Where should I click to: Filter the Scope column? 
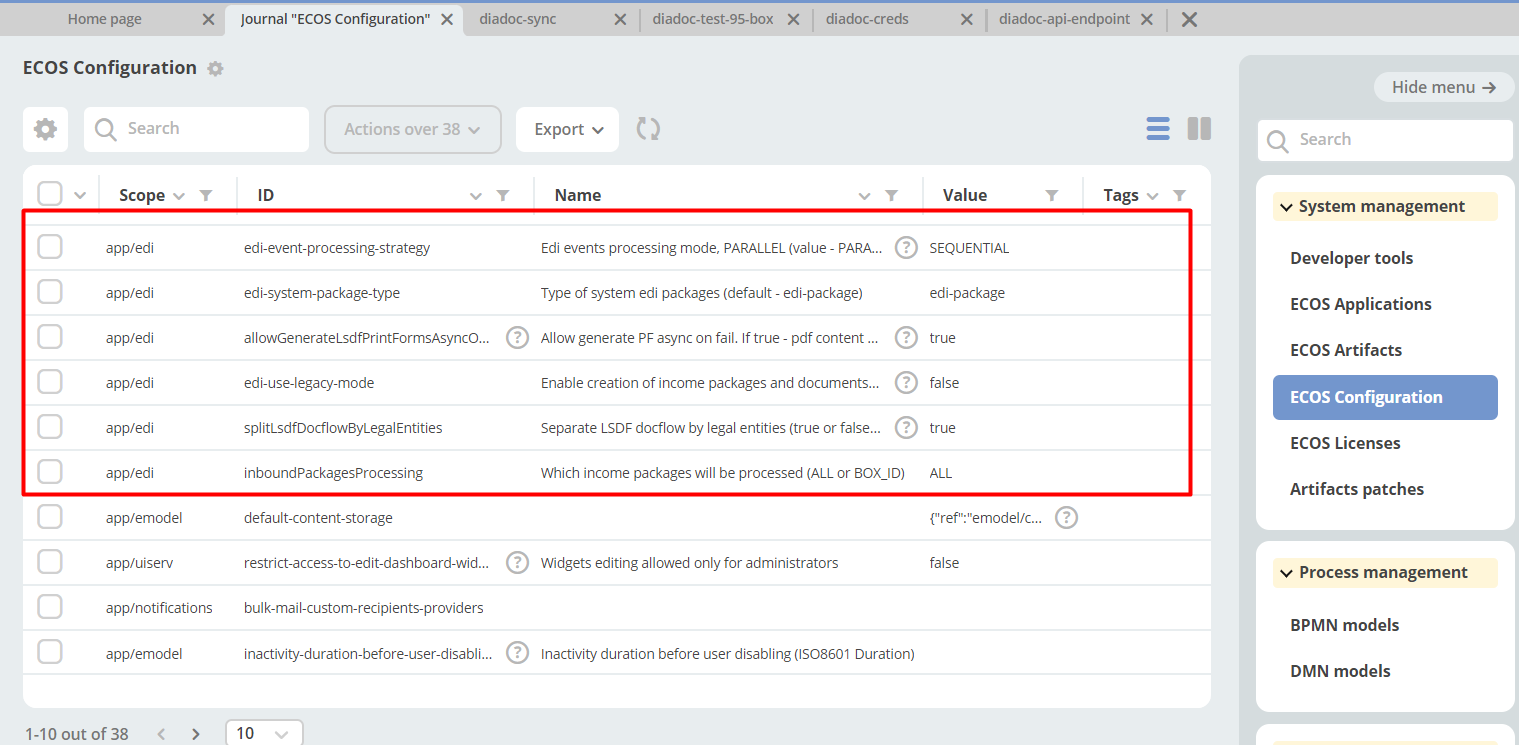pyautogui.click(x=206, y=196)
